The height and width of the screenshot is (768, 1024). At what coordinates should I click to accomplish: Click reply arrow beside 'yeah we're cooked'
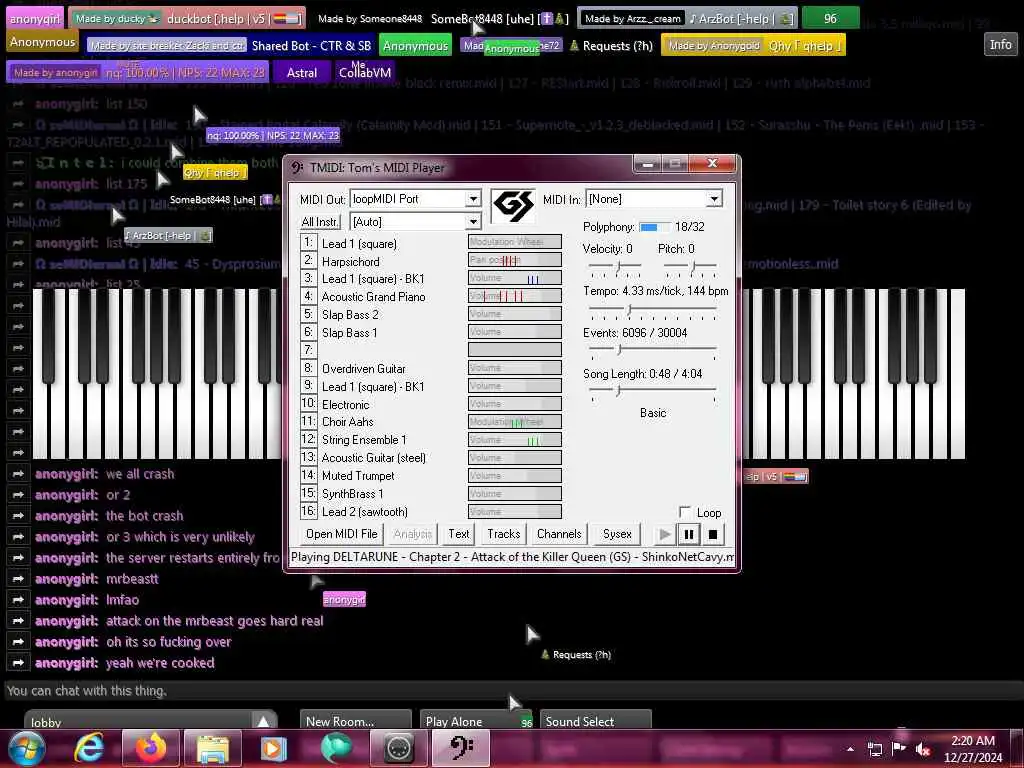pos(18,663)
